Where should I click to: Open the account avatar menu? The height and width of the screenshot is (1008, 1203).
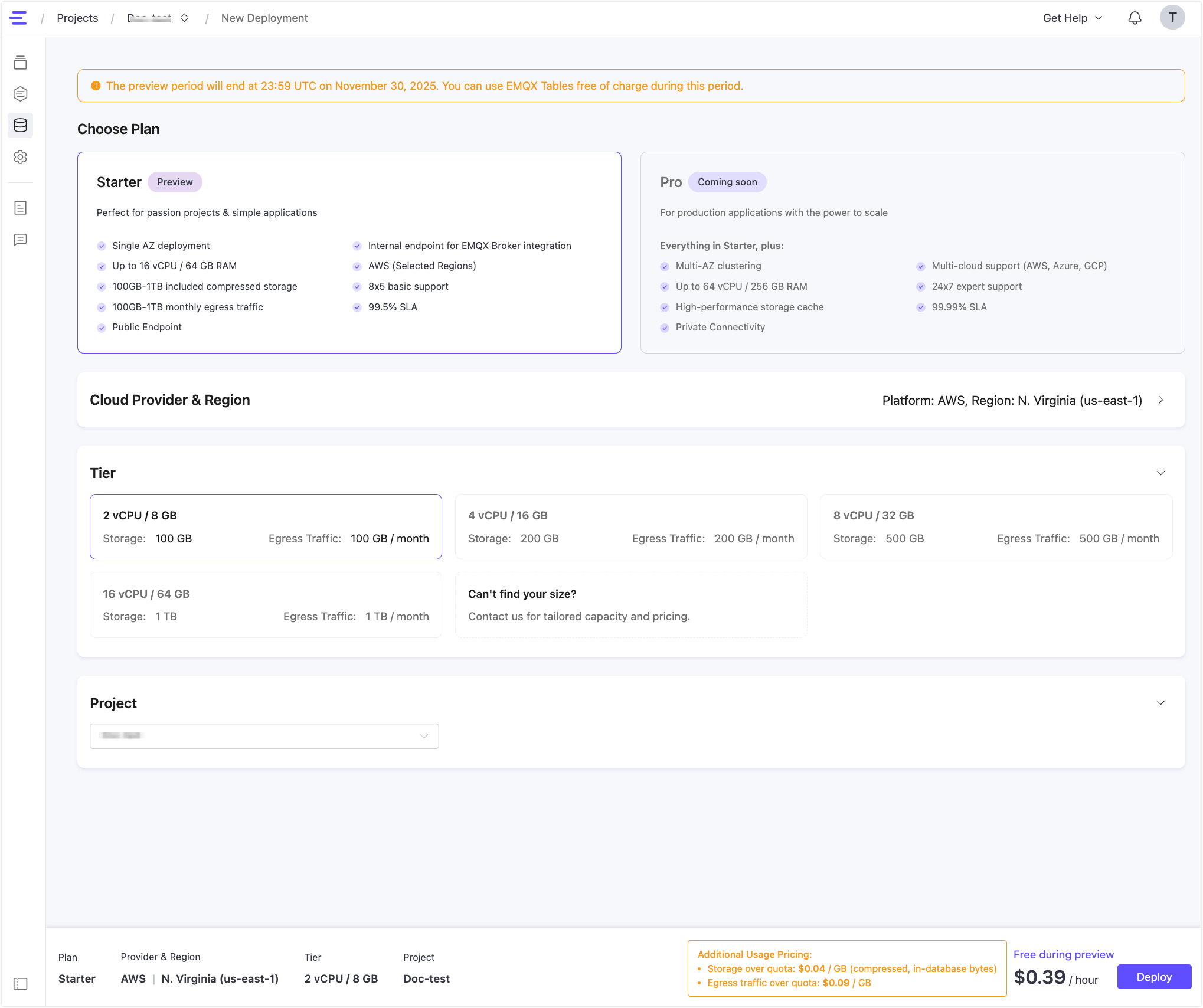[x=1173, y=17]
